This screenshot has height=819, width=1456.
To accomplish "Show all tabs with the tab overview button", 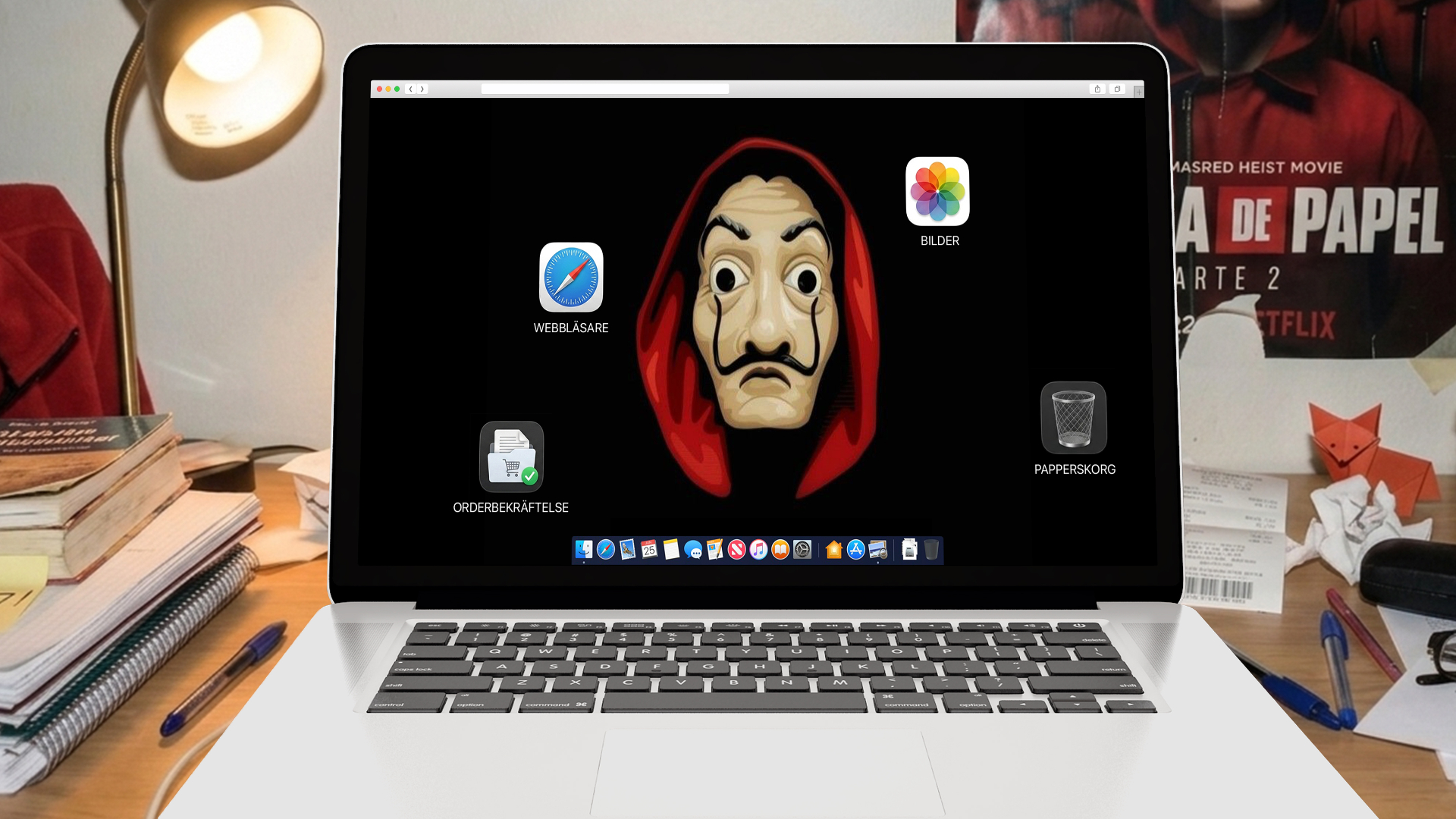I will 1117,89.
